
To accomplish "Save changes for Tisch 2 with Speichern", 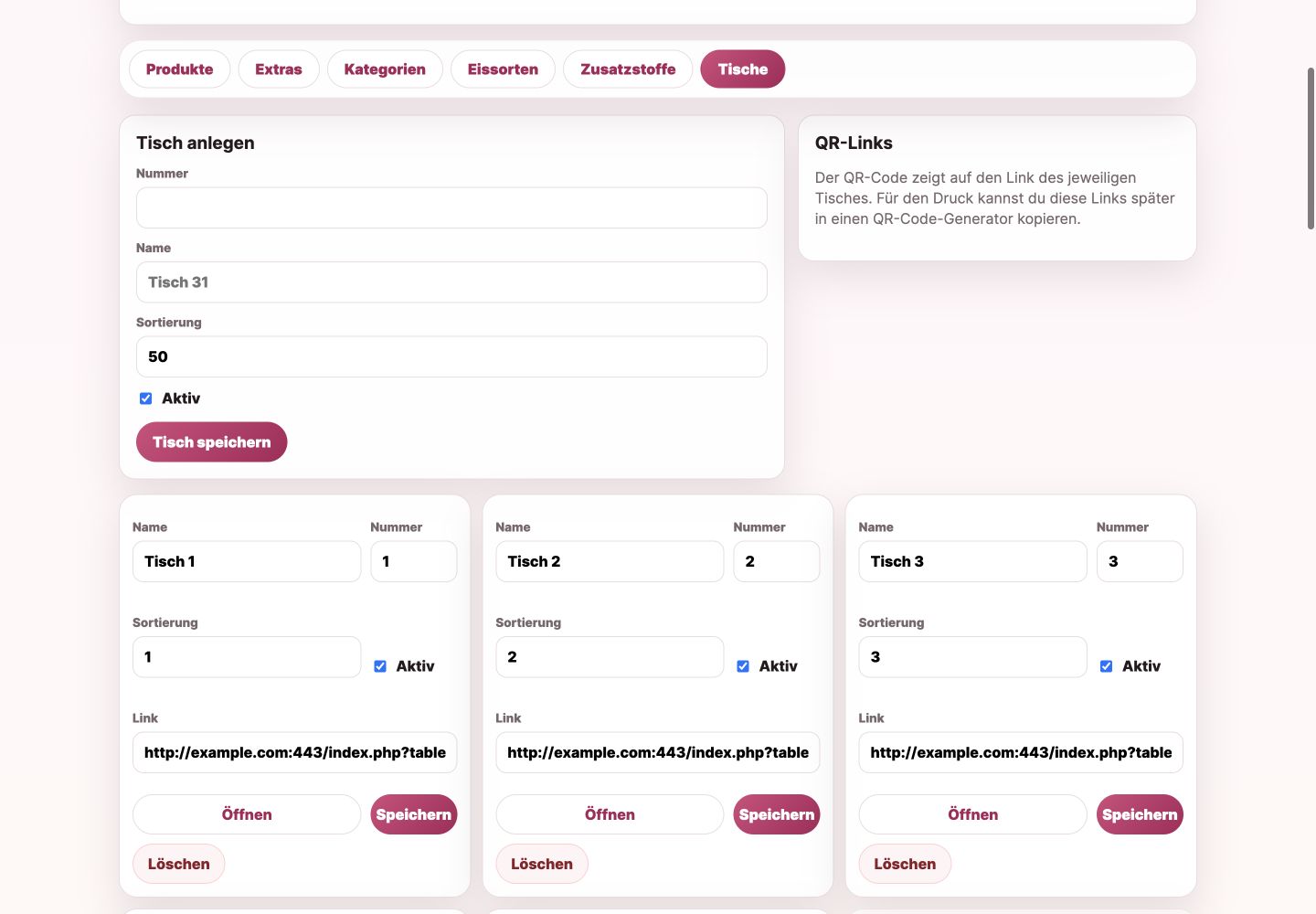I will 777,814.
